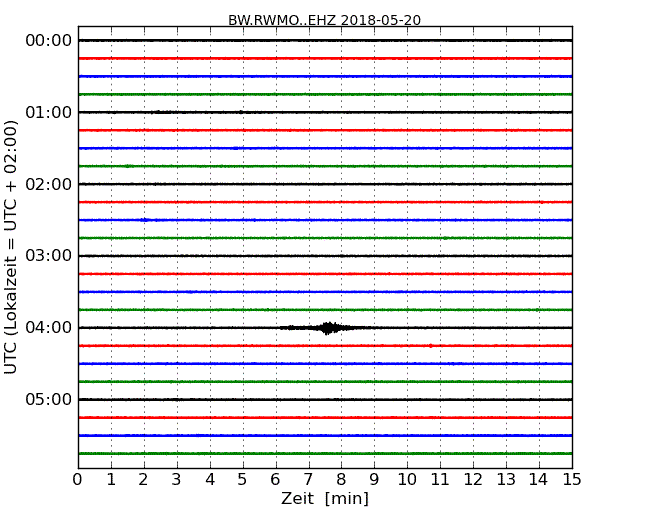
Task: Click the seismic event burst on 04:00 trace
Action: [328, 328]
